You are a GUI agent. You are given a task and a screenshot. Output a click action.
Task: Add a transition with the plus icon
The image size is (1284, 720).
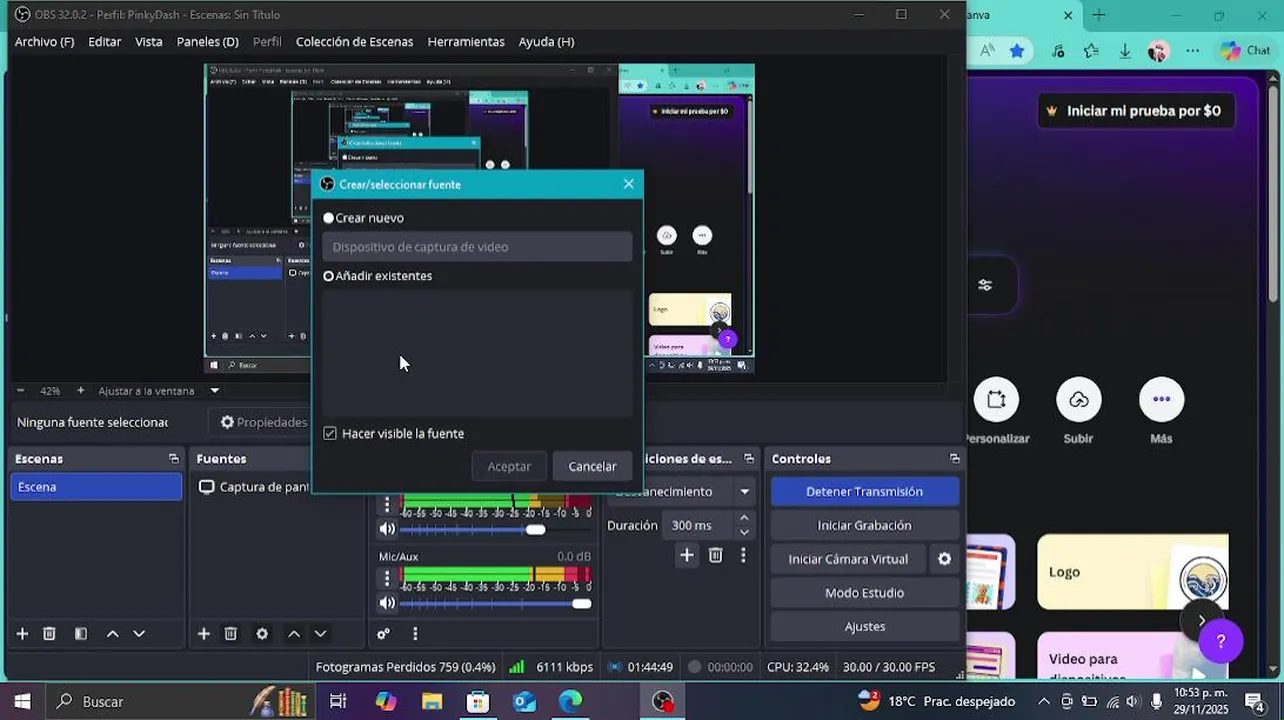coord(686,555)
